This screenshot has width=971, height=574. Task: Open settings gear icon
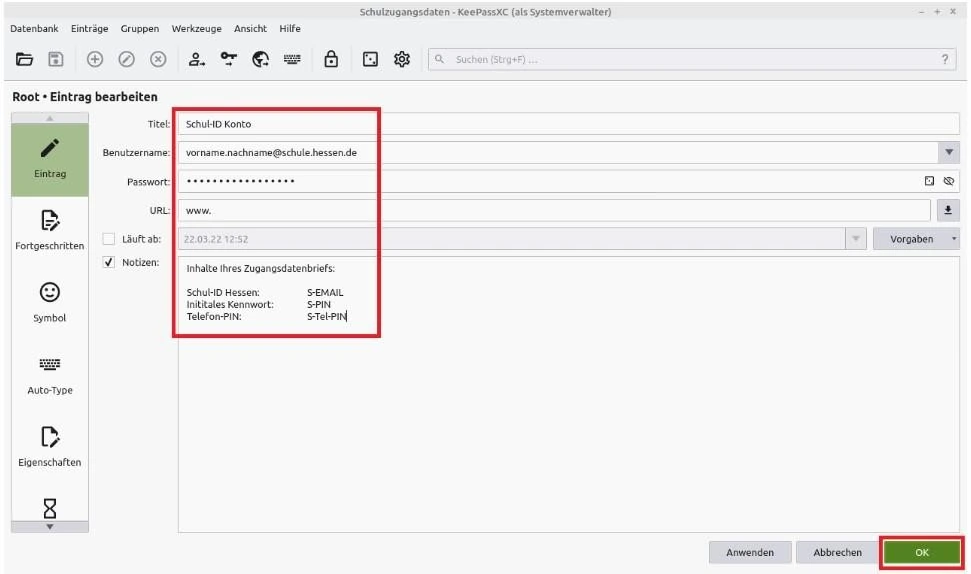click(x=402, y=59)
